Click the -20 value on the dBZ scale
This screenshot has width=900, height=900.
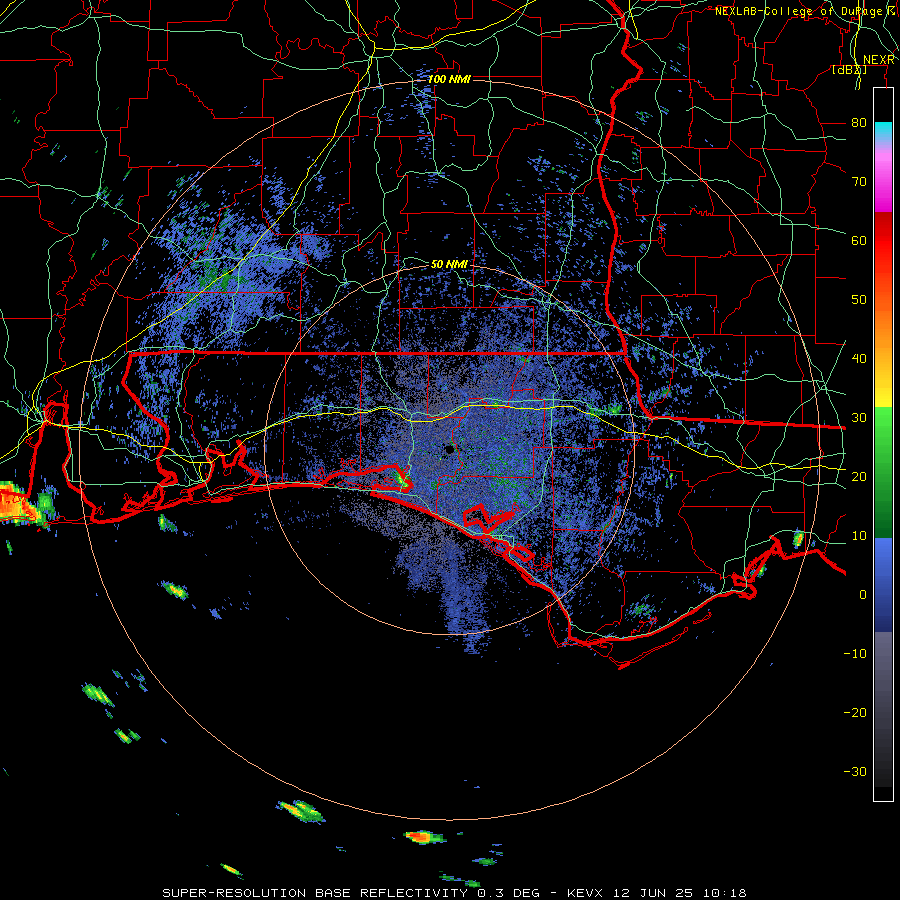(x=855, y=712)
